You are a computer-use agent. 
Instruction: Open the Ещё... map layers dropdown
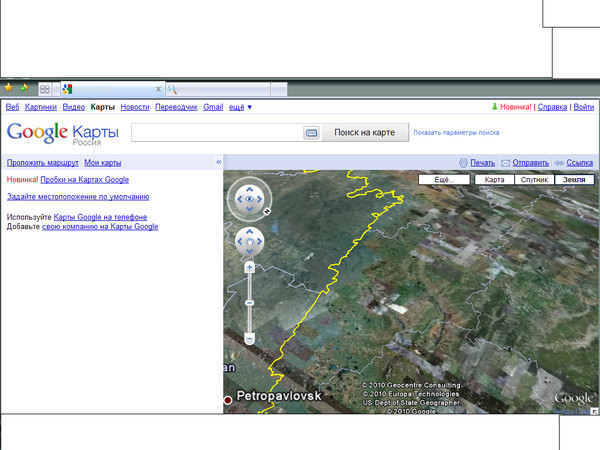pyautogui.click(x=444, y=179)
